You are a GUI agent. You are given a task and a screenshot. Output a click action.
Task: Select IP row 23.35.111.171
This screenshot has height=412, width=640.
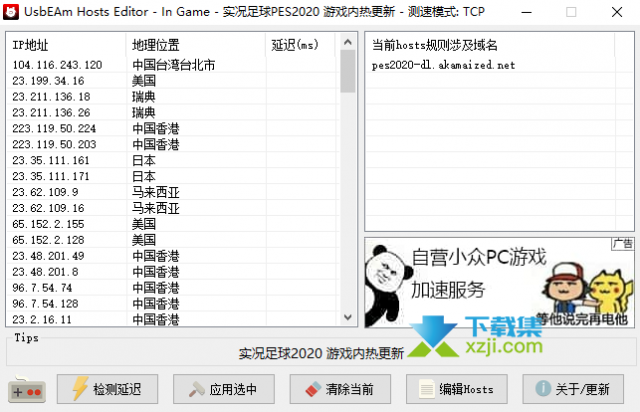pos(173,176)
